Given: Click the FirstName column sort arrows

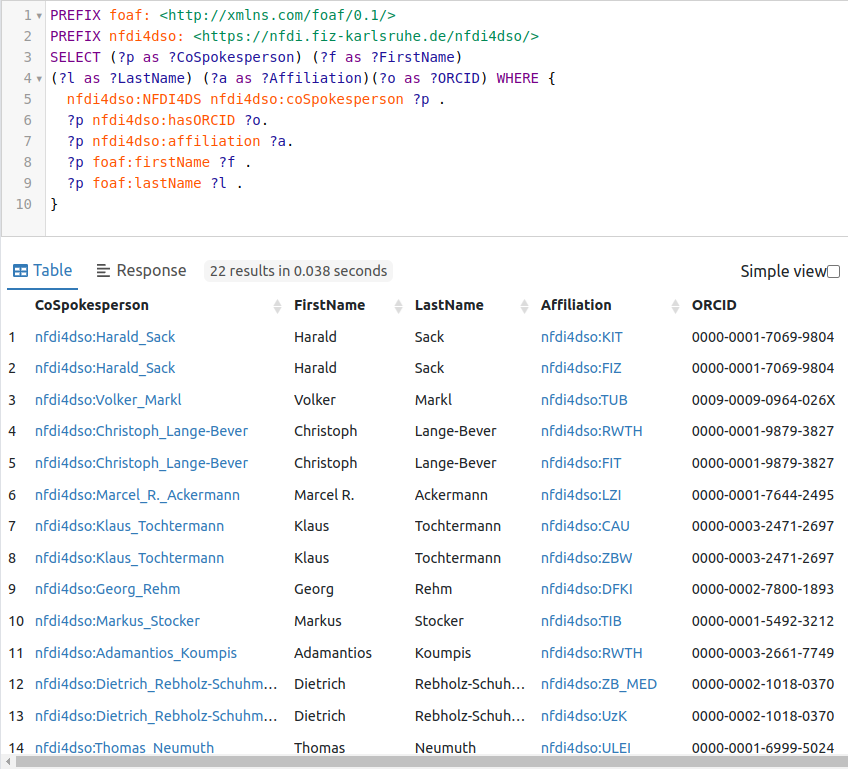Looking at the screenshot, I should tap(398, 306).
